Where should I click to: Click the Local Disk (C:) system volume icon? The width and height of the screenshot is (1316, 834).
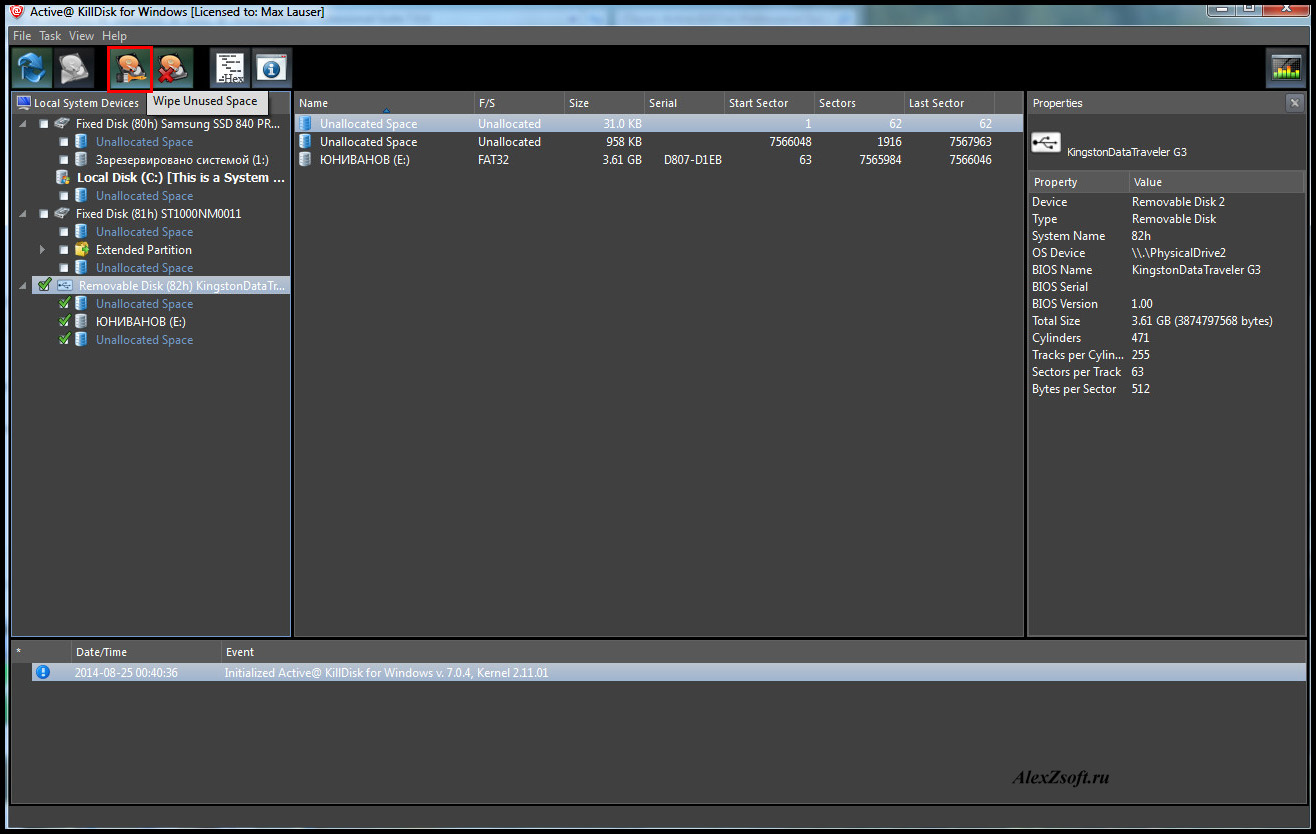tap(63, 178)
